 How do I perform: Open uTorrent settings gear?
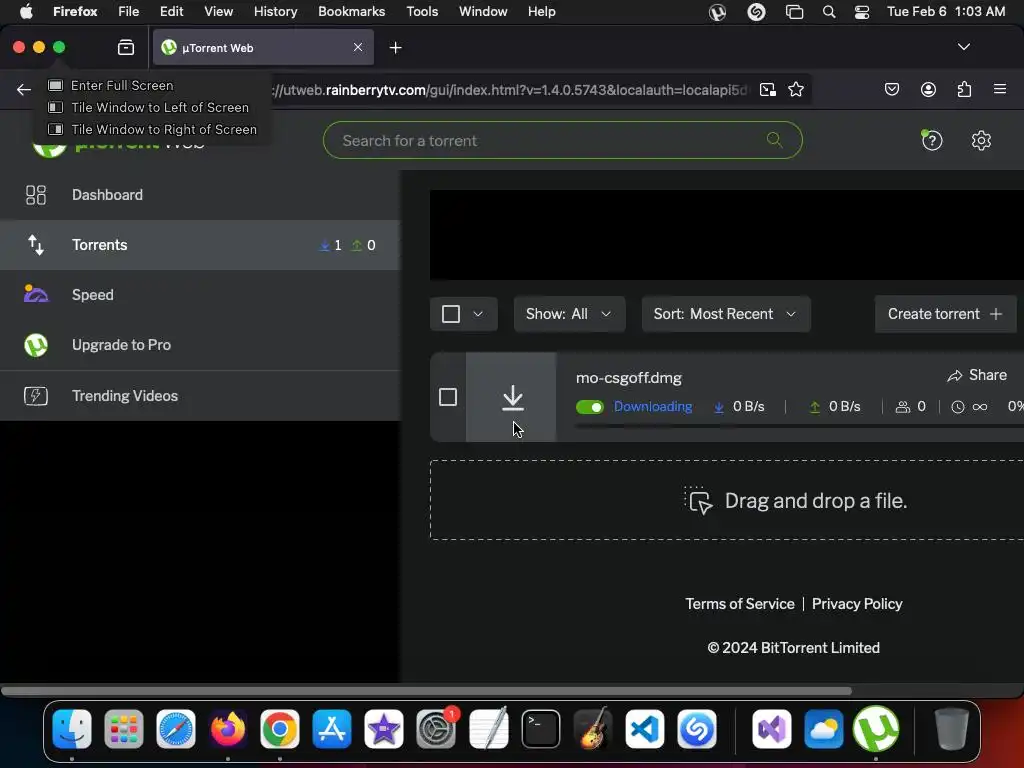click(981, 140)
